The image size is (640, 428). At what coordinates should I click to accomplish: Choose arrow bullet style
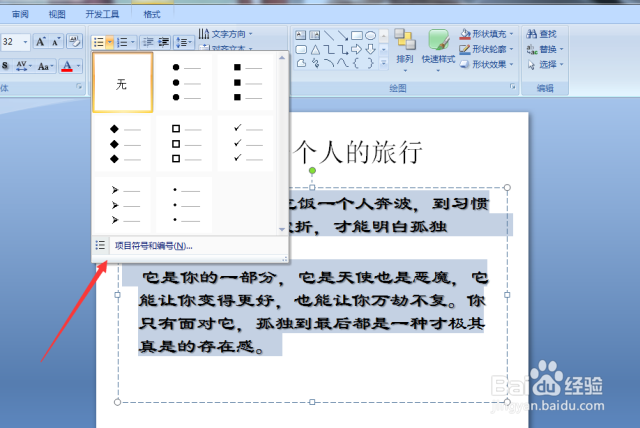click(x=122, y=205)
